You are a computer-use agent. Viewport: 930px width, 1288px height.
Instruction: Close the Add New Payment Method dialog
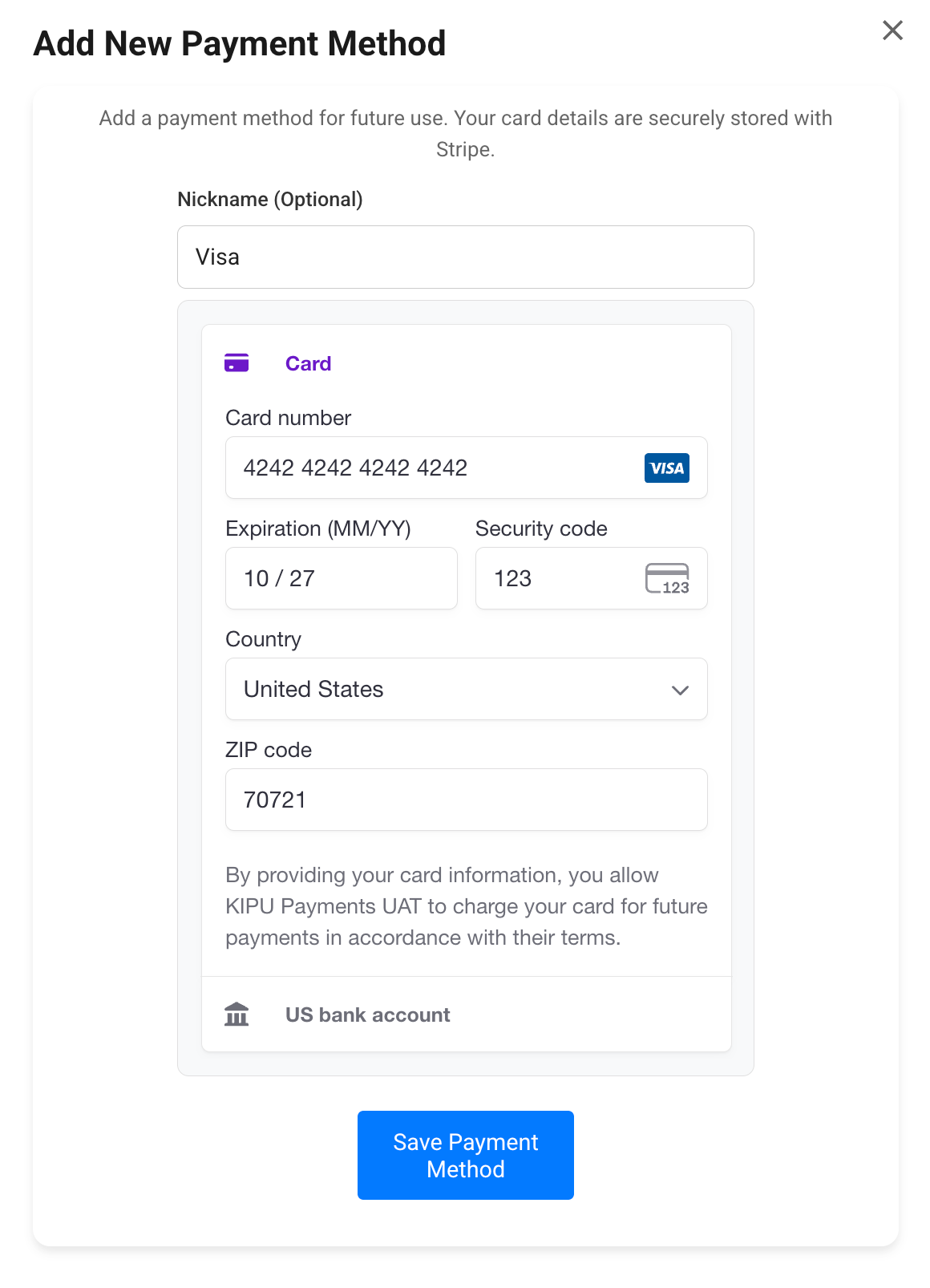tap(892, 30)
